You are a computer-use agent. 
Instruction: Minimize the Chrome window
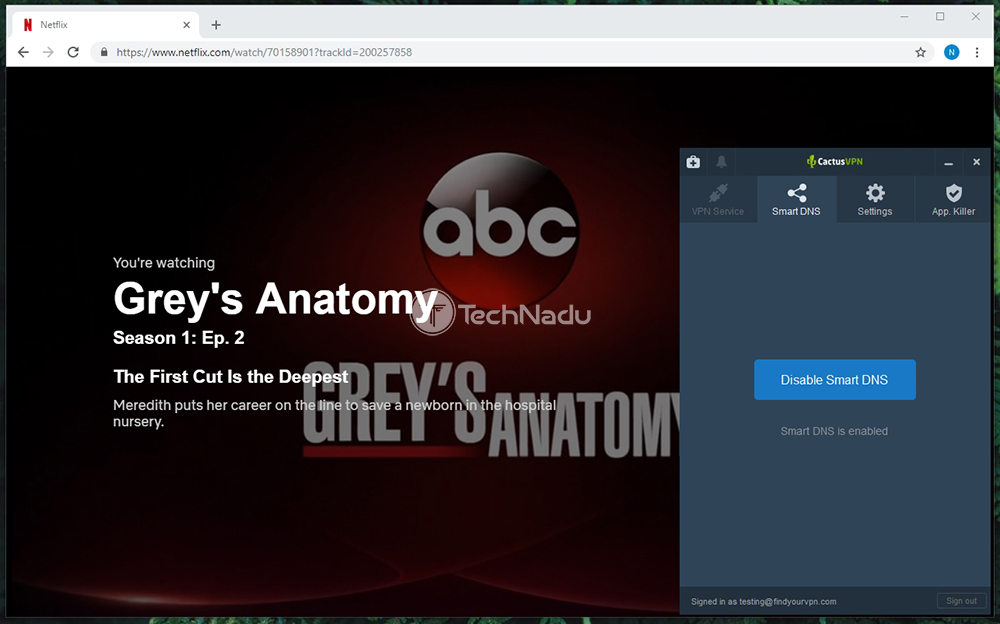click(x=904, y=17)
